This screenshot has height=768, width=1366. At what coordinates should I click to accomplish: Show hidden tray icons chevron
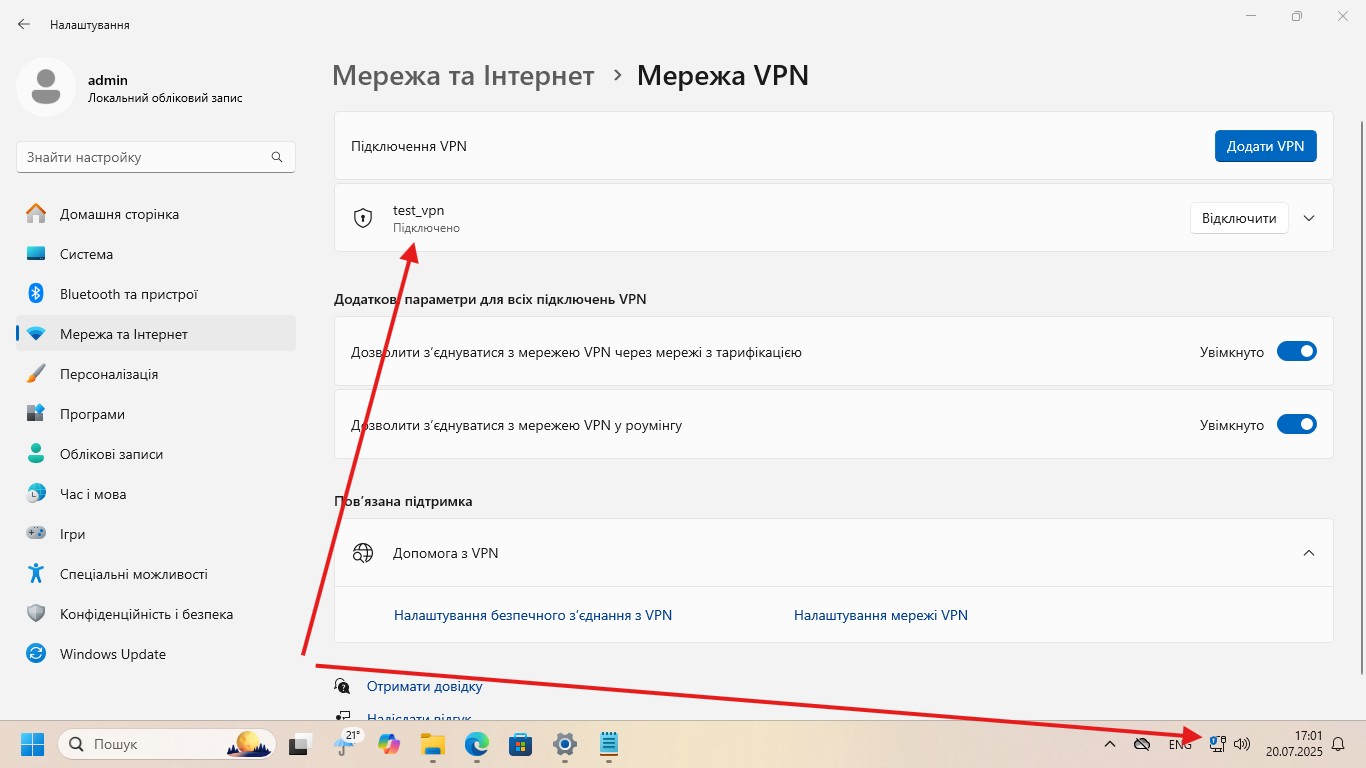tap(1109, 744)
